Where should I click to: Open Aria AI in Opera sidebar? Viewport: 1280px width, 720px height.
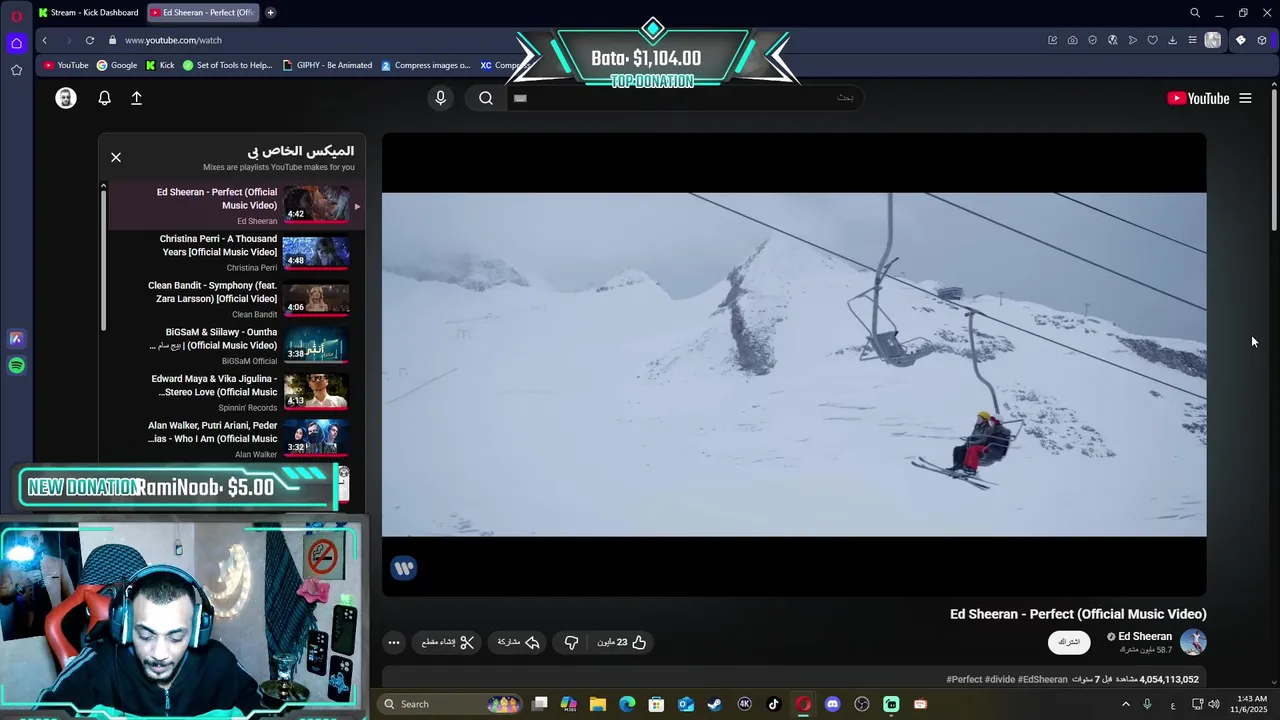click(16, 339)
